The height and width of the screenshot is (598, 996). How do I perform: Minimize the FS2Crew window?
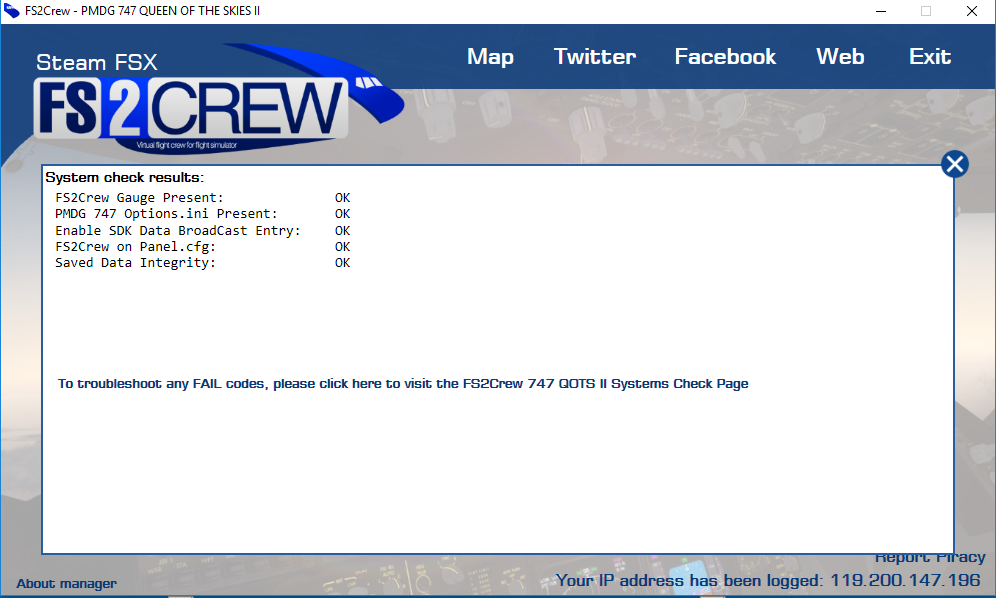coord(880,11)
